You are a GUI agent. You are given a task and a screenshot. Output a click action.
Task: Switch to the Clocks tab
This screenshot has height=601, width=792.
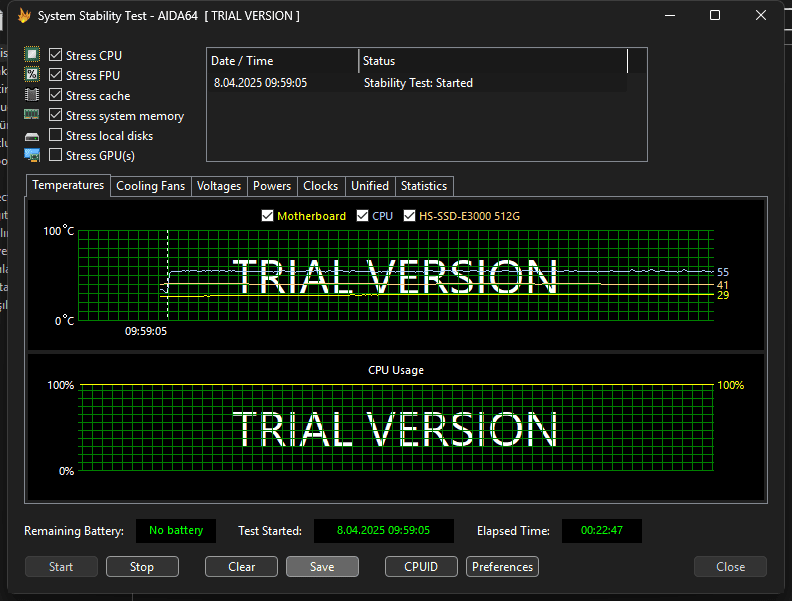[321, 186]
